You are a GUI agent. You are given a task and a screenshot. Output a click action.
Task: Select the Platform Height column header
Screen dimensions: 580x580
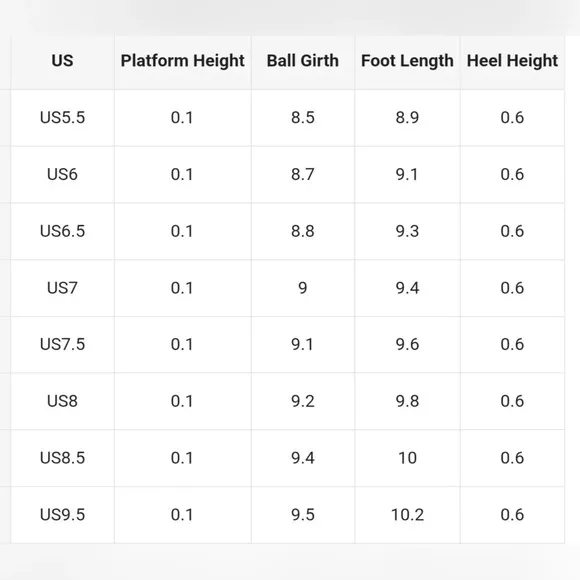point(183,61)
